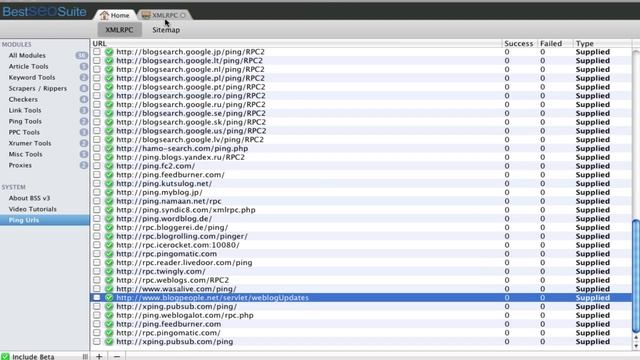Check the box for rpc.weblogs.com/RPC2
640x360 pixels.
click(97, 280)
